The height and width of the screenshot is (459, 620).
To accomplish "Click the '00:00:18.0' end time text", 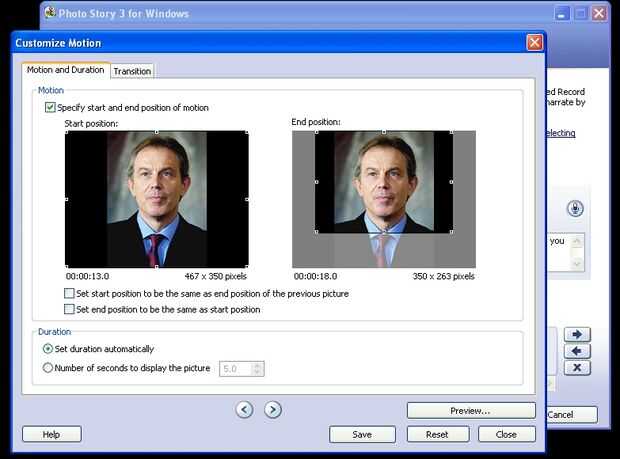I will tap(315, 276).
